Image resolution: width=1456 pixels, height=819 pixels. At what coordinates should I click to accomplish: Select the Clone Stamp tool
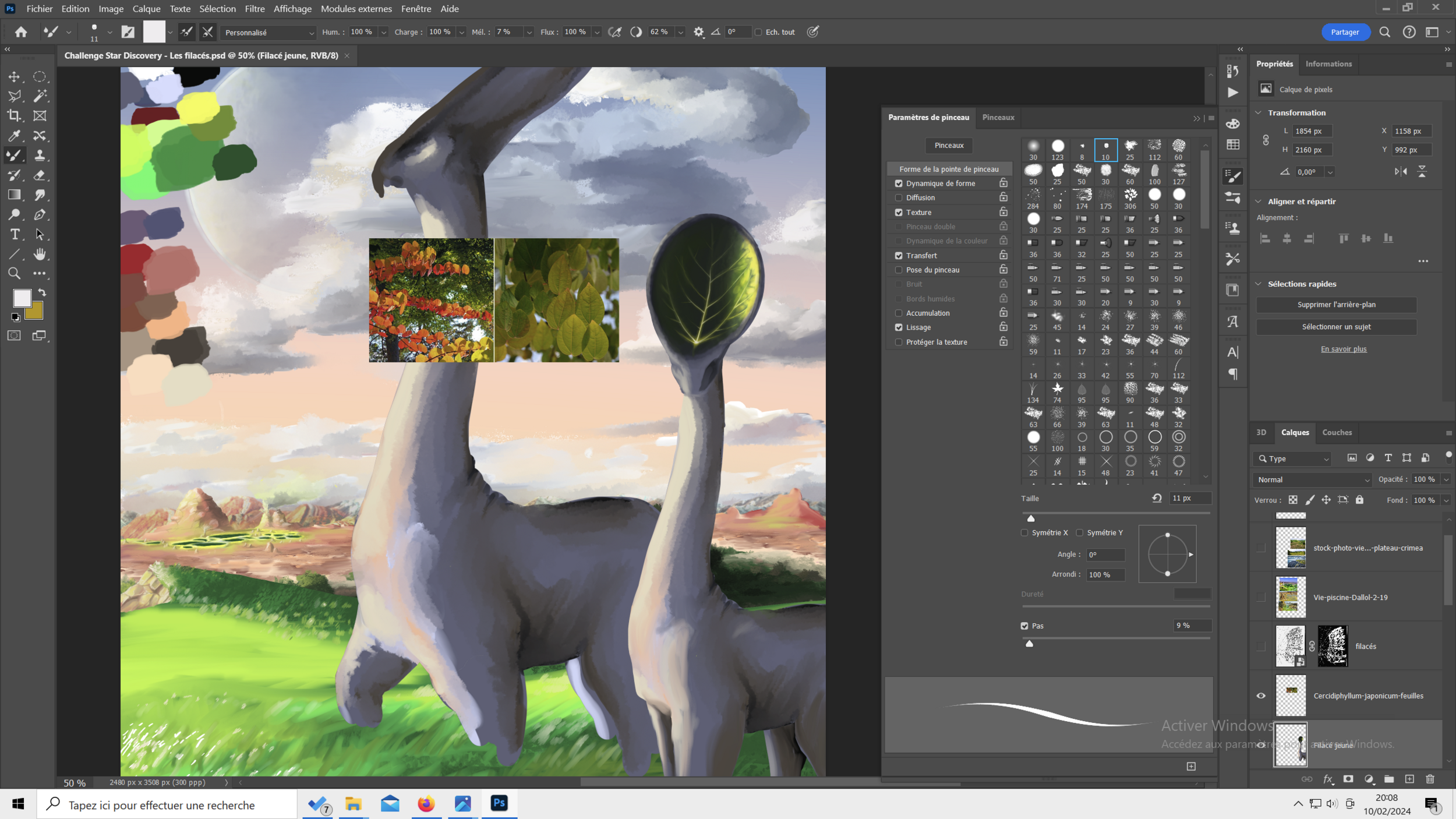40,155
